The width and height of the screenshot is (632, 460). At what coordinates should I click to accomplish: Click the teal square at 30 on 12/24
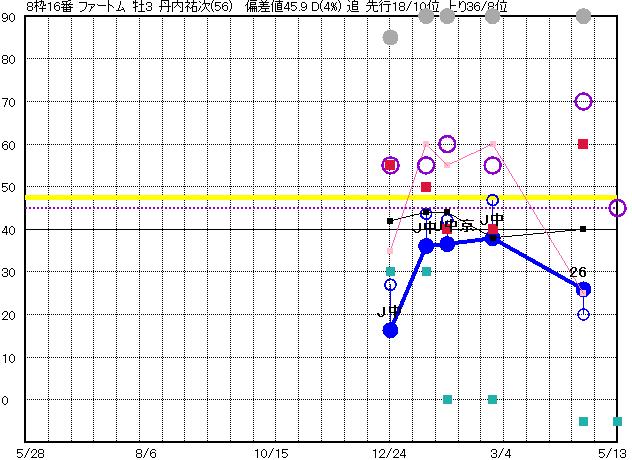point(390,272)
